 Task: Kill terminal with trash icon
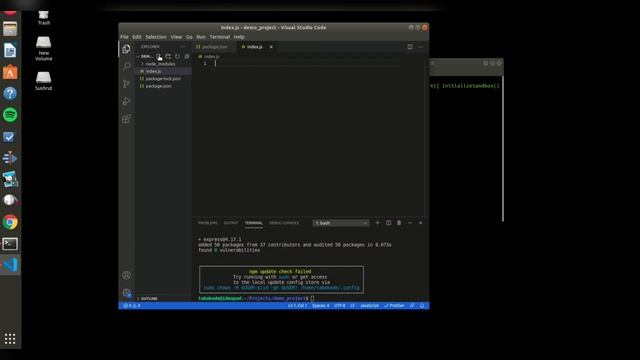tap(399, 223)
